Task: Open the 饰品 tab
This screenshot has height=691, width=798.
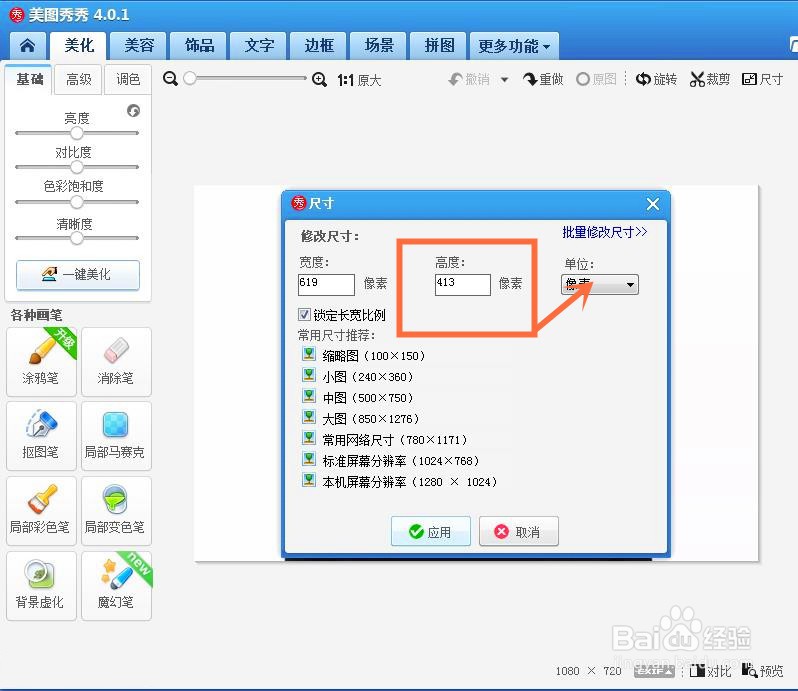Action: pos(199,46)
